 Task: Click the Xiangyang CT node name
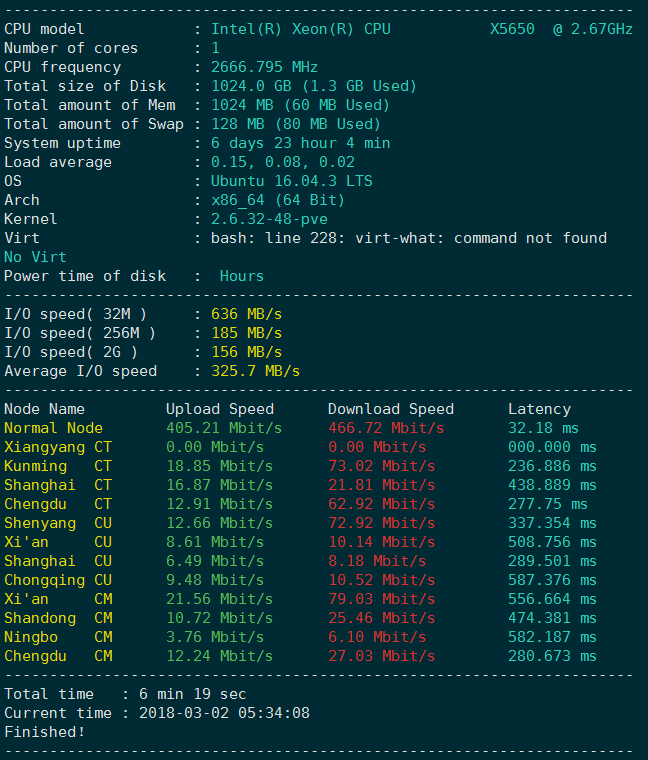pyautogui.click(x=58, y=447)
